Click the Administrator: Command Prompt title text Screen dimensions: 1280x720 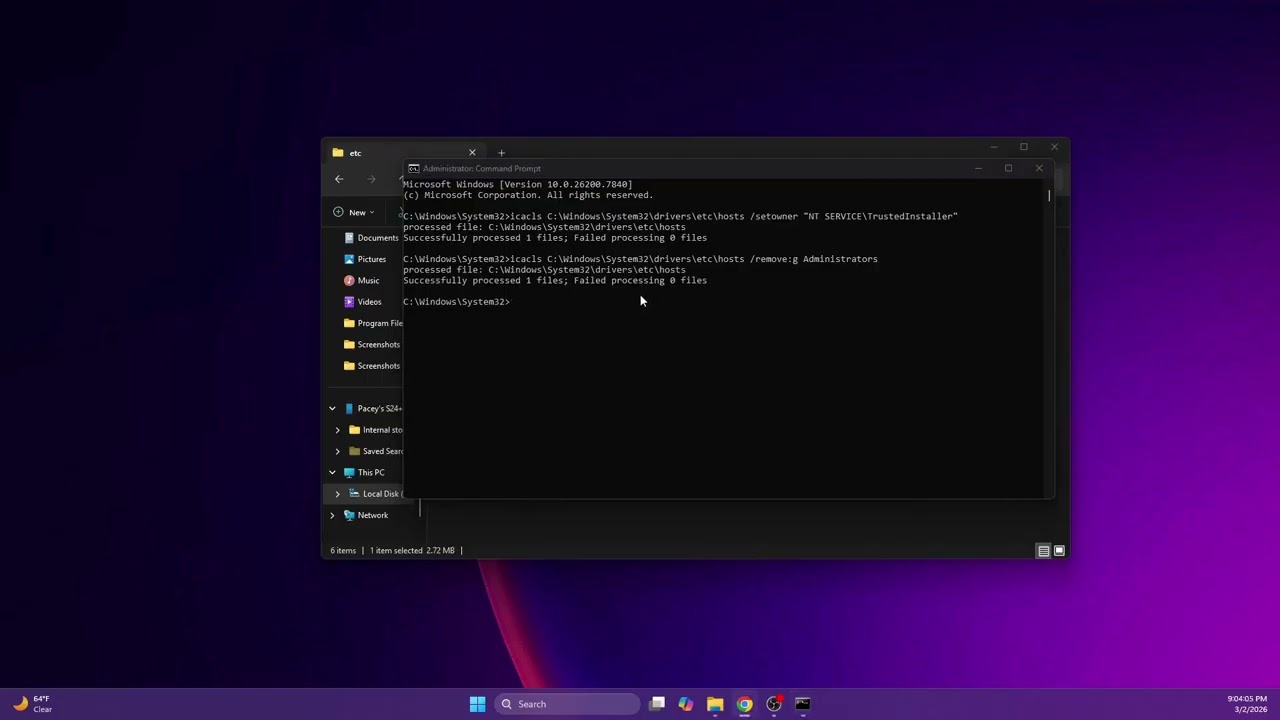(481, 168)
